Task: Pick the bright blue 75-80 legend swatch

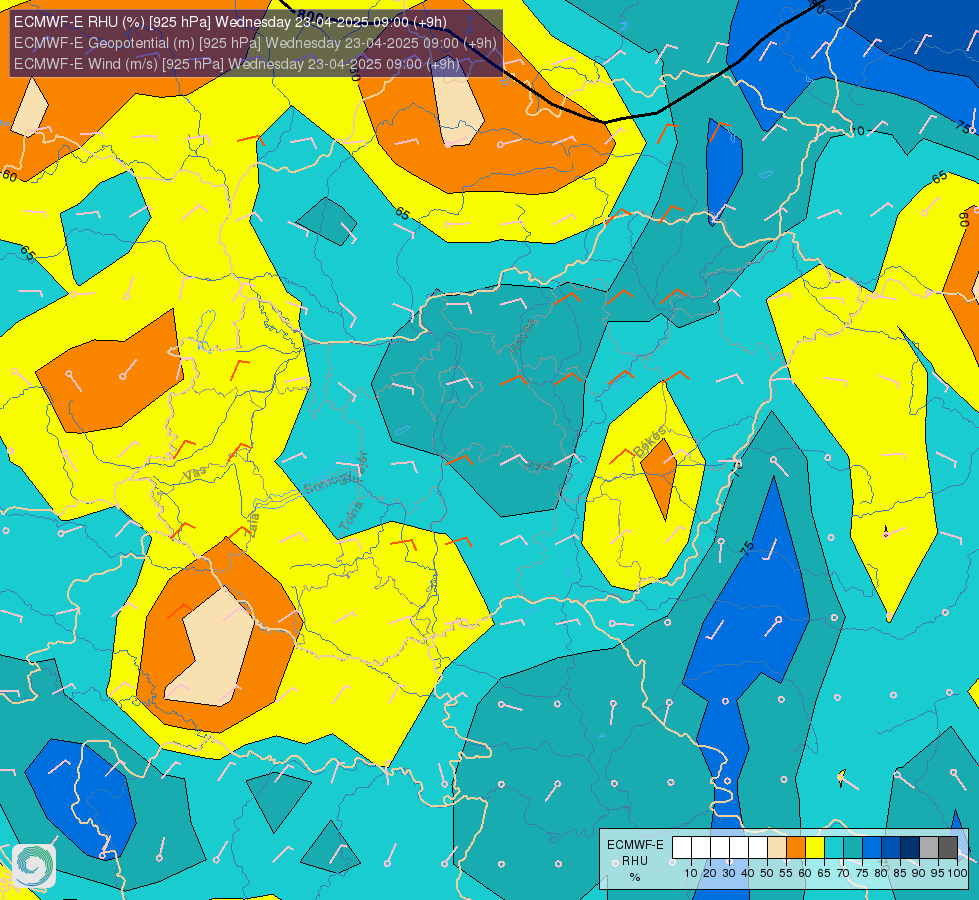Action: (x=872, y=848)
